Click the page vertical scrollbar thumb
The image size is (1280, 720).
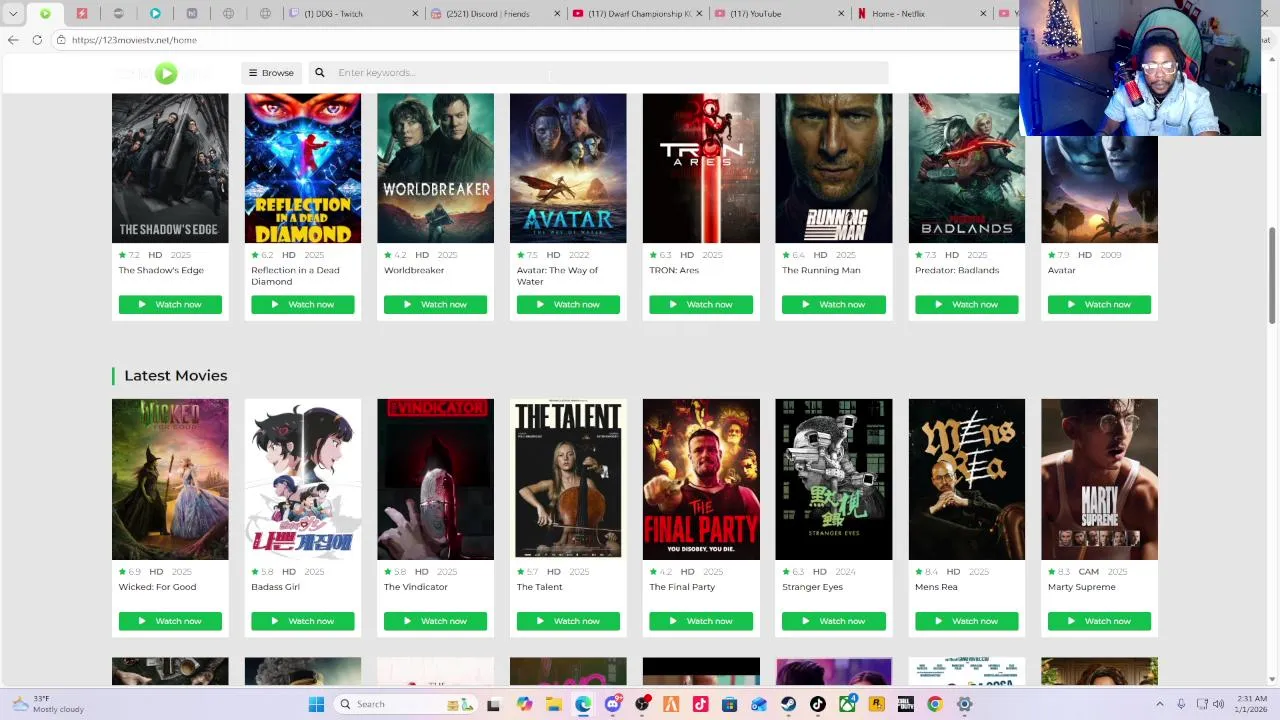tap(1272, 275)
